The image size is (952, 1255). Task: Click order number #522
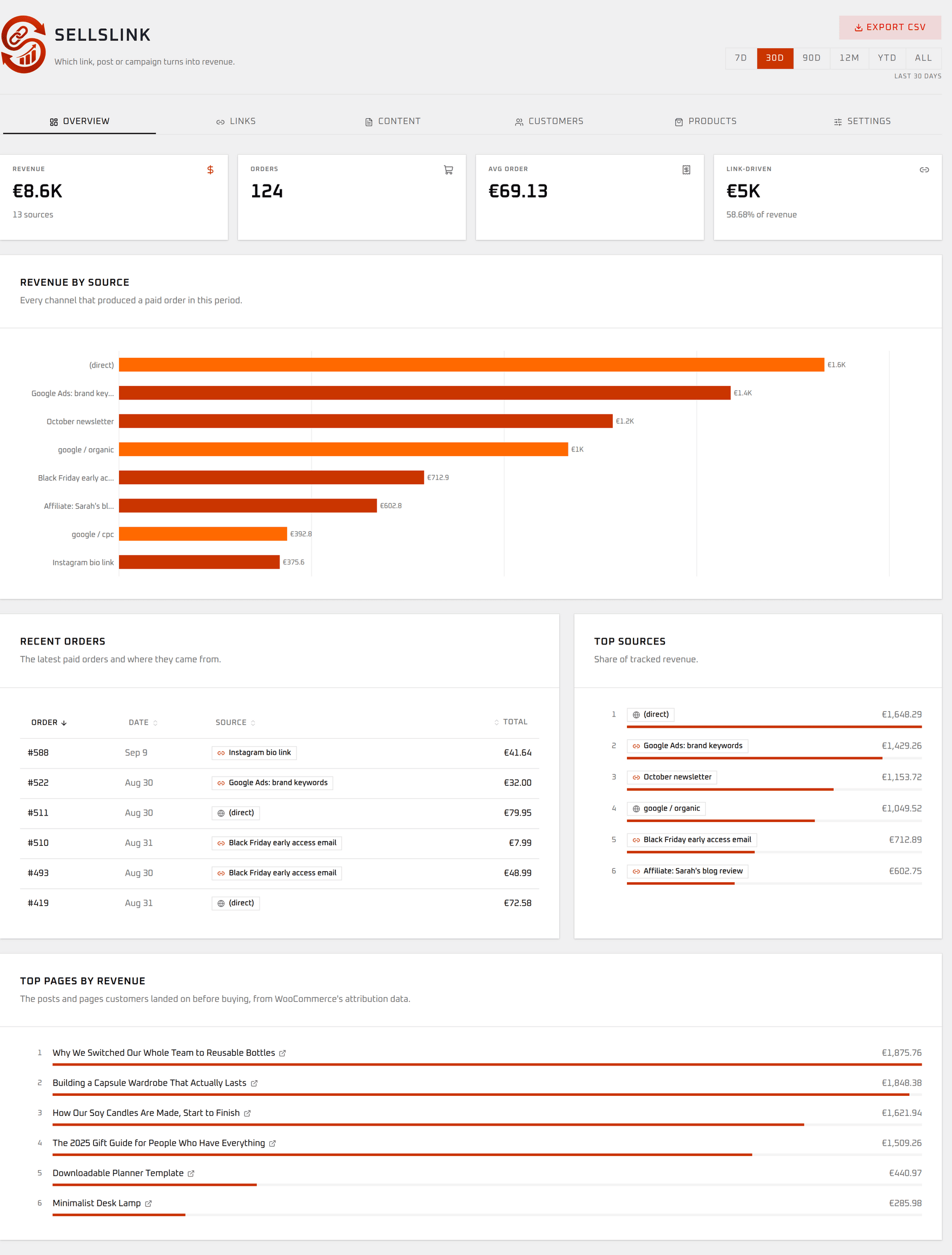[x=38, y=783]
